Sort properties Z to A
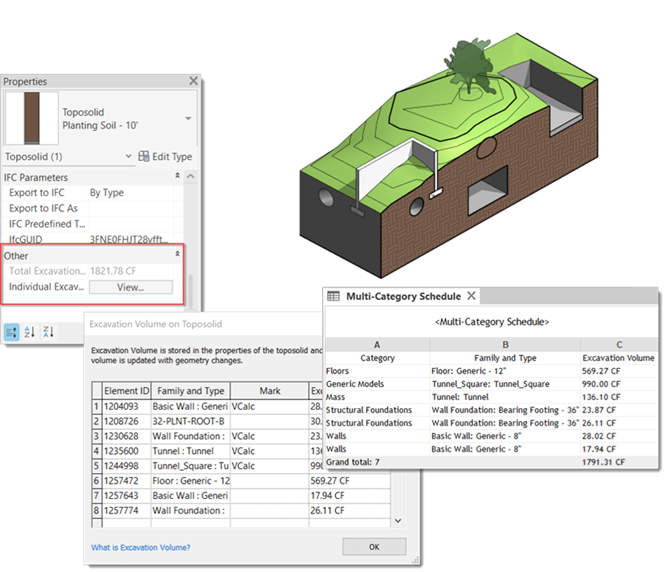 [x=48, y=332]
